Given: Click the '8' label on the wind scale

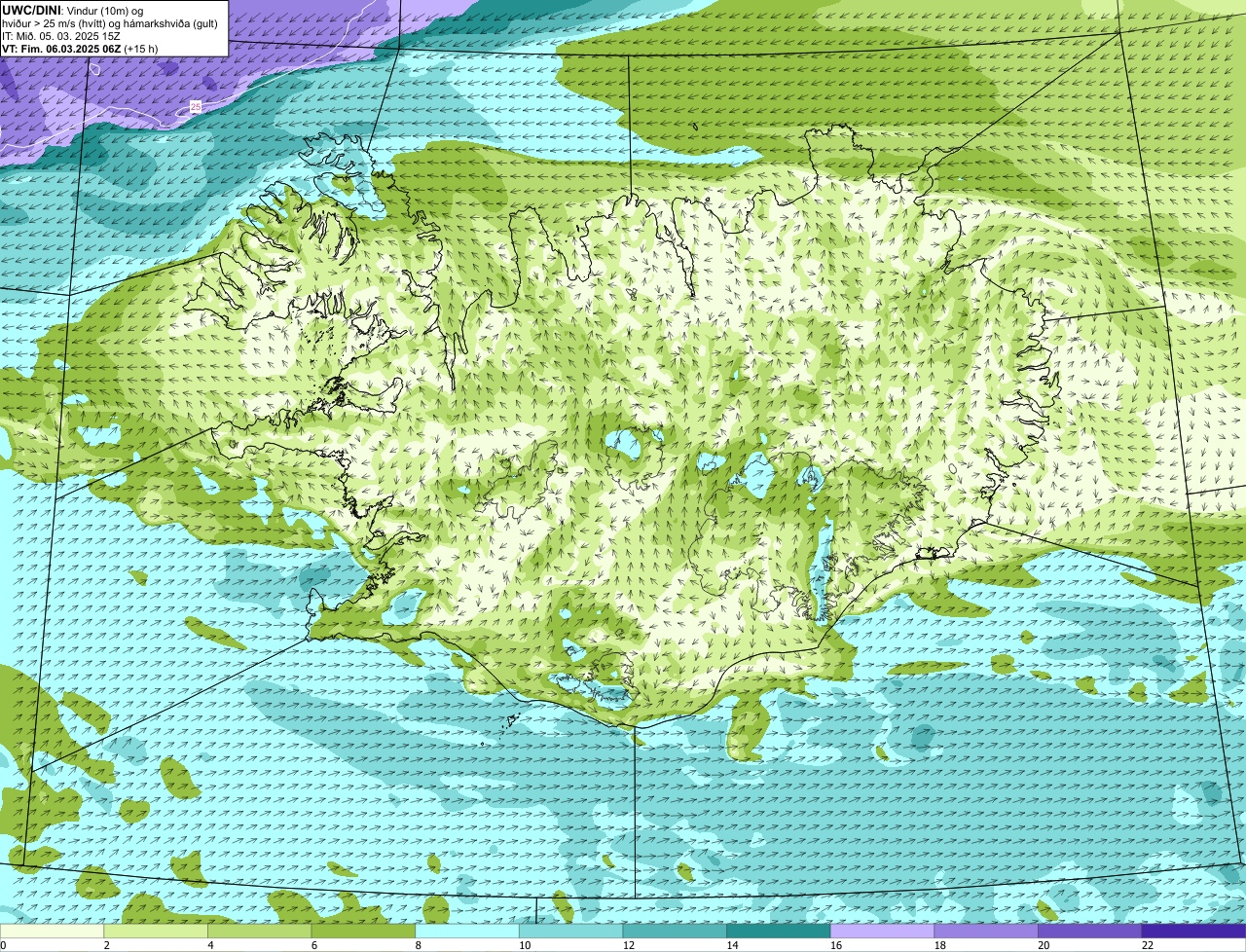Looking at the screenshot, I should 419,945.
